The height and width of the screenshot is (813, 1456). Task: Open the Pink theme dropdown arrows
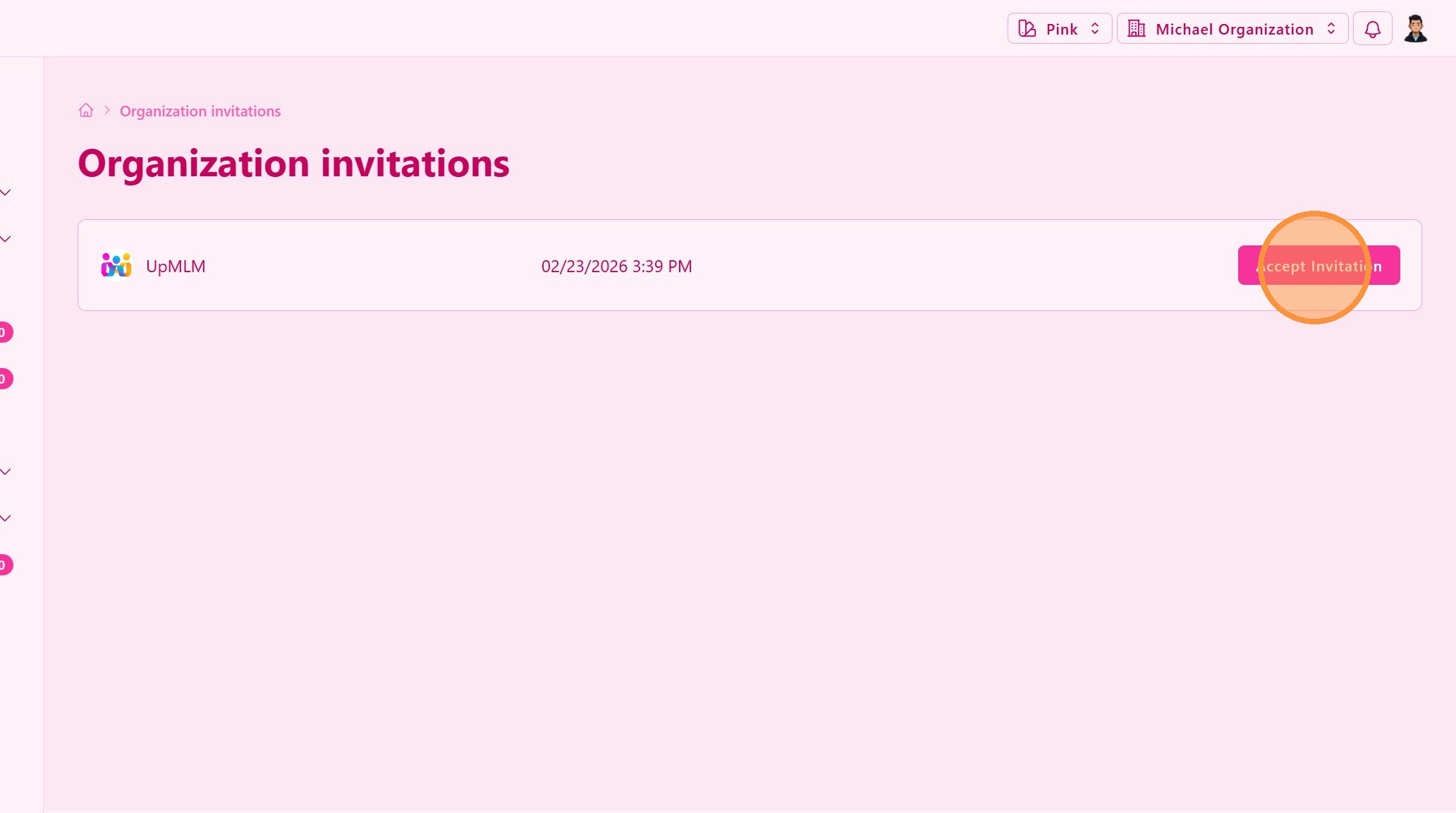click(1095, 29)
